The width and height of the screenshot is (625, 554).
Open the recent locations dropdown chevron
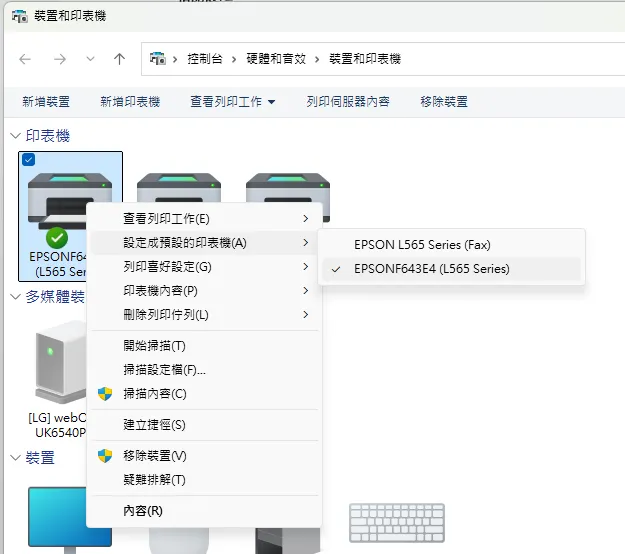(x=90, y=59)
